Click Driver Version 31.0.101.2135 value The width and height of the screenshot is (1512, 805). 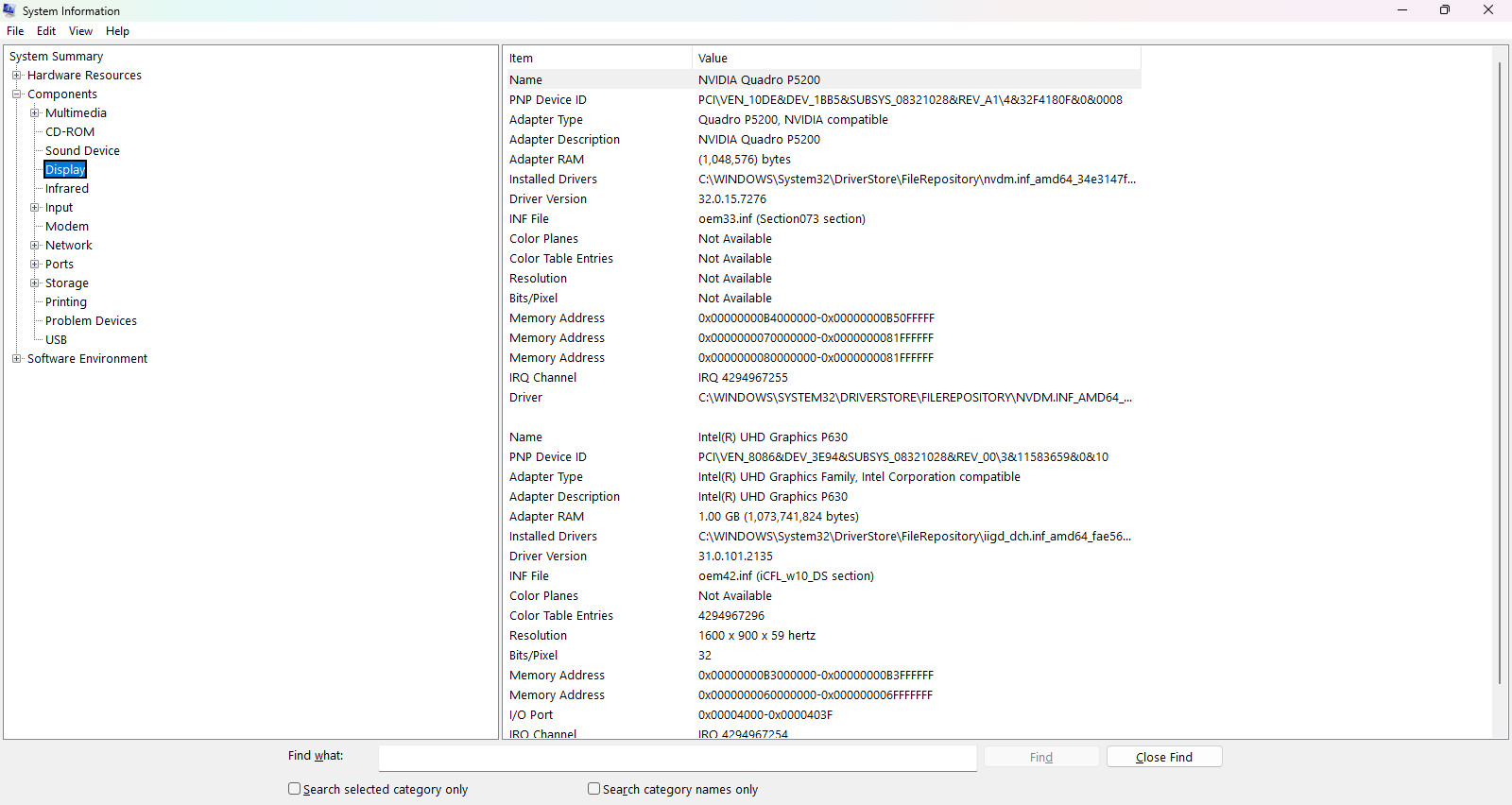[735, 557]
